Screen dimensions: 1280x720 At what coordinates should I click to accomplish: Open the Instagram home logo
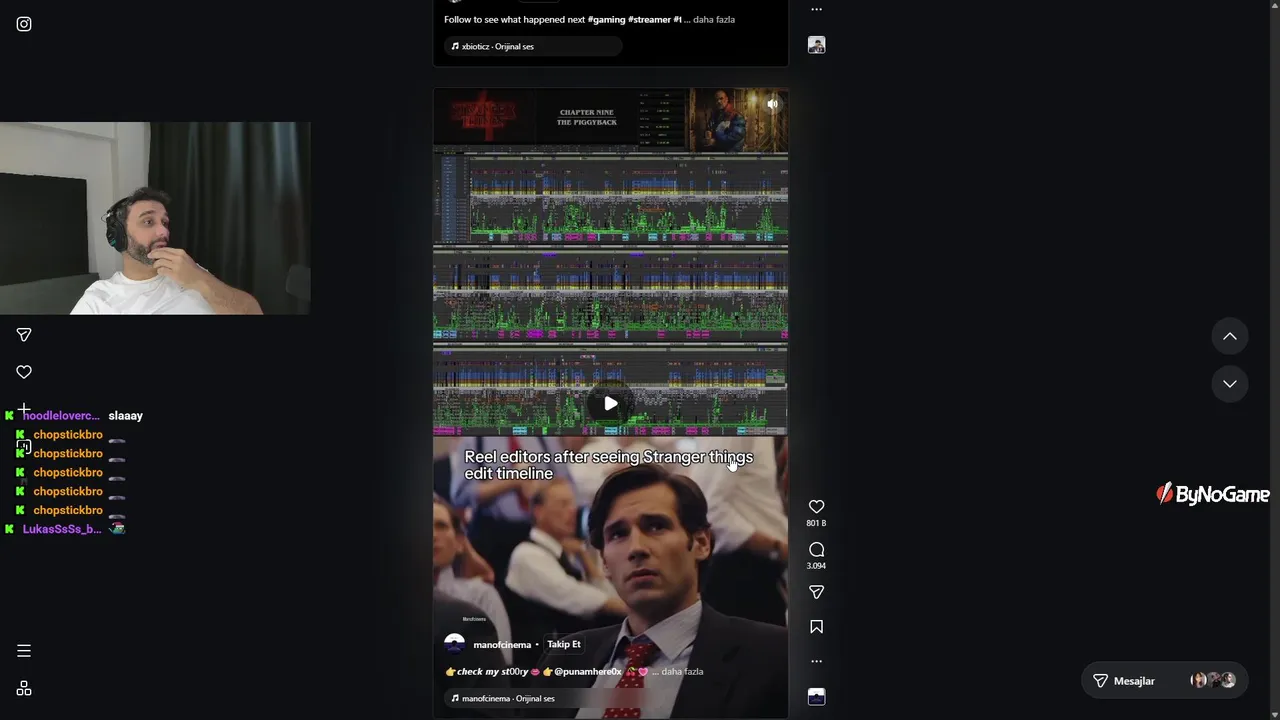[x=24, y=24]
